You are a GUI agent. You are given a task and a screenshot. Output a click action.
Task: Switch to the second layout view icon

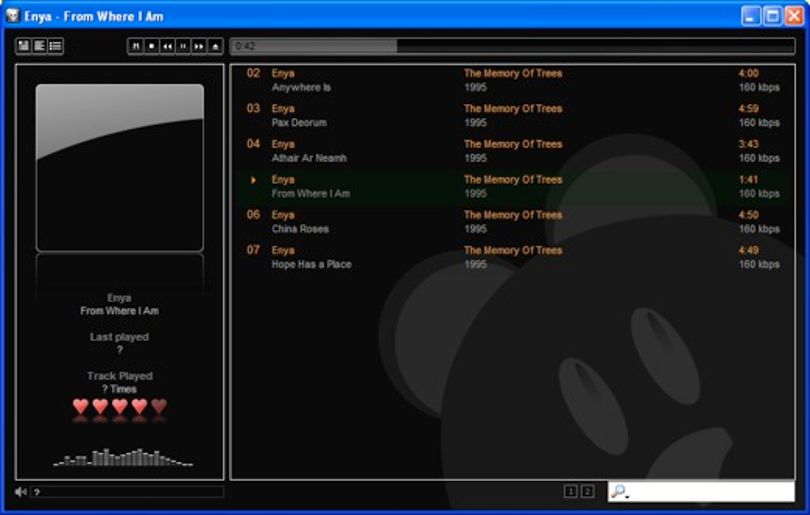point(39,45)
